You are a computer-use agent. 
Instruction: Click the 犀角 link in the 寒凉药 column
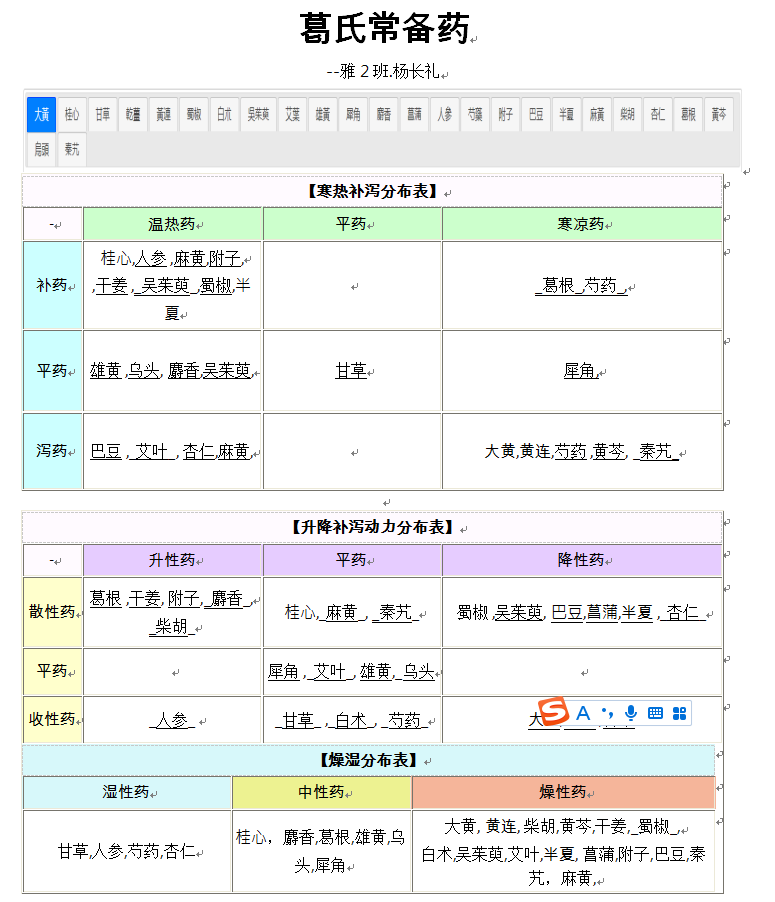point(579,370)
